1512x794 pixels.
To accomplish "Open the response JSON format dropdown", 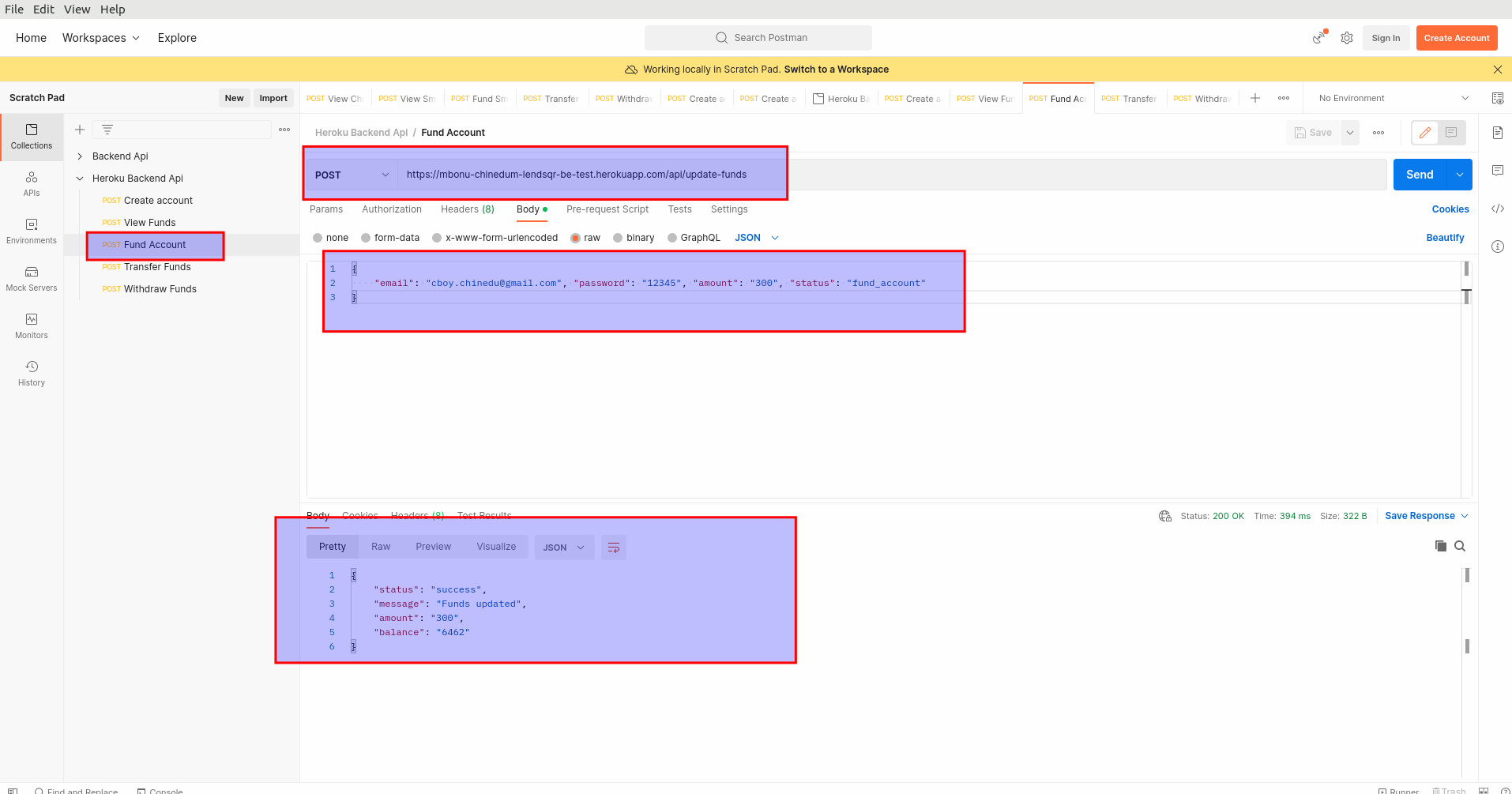I will click(564, 548).
